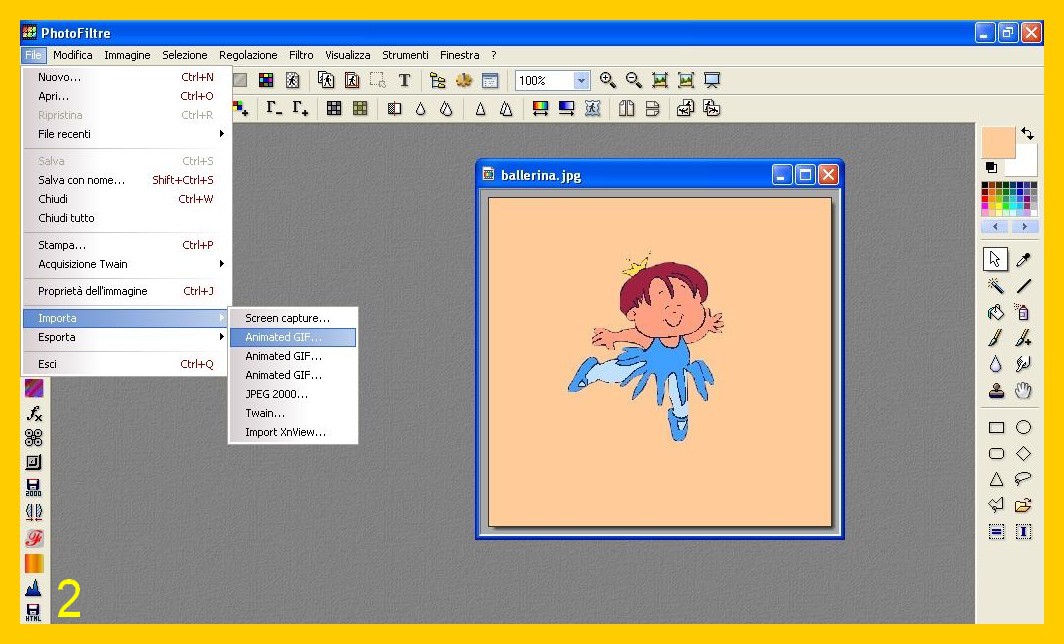Expand the File recenti submenu
The height and width of the screenshot is (644, 1064).
click(x=127, y=134)
